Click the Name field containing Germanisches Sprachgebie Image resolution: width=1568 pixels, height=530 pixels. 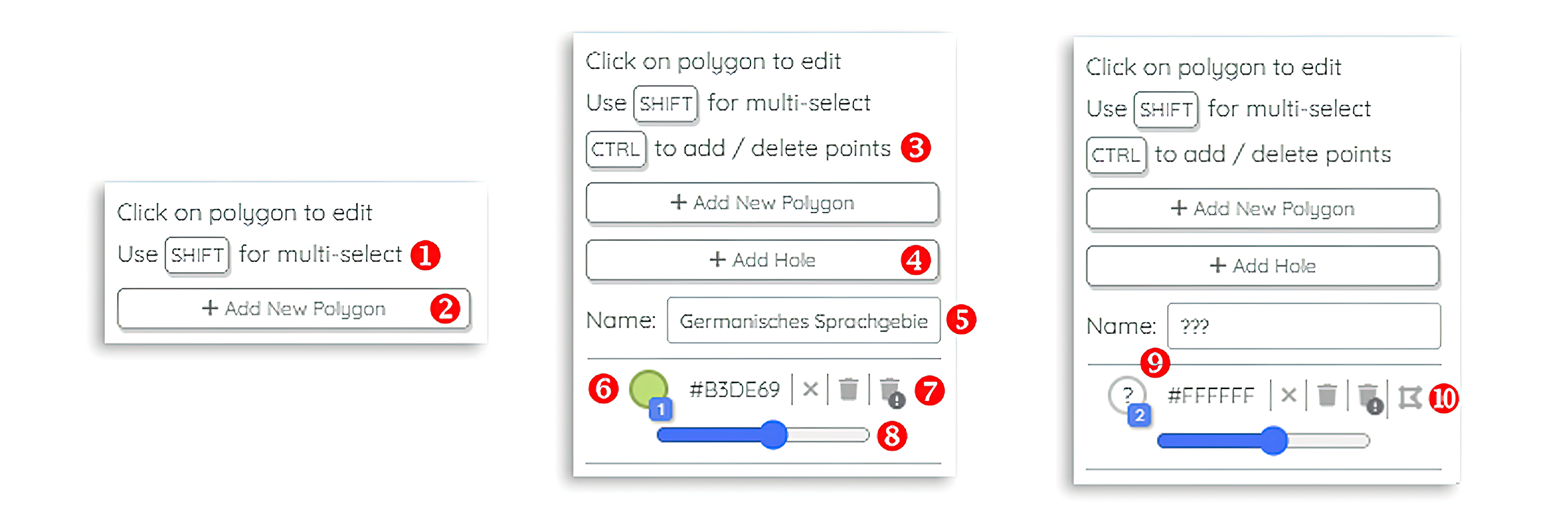click(803, 321)
